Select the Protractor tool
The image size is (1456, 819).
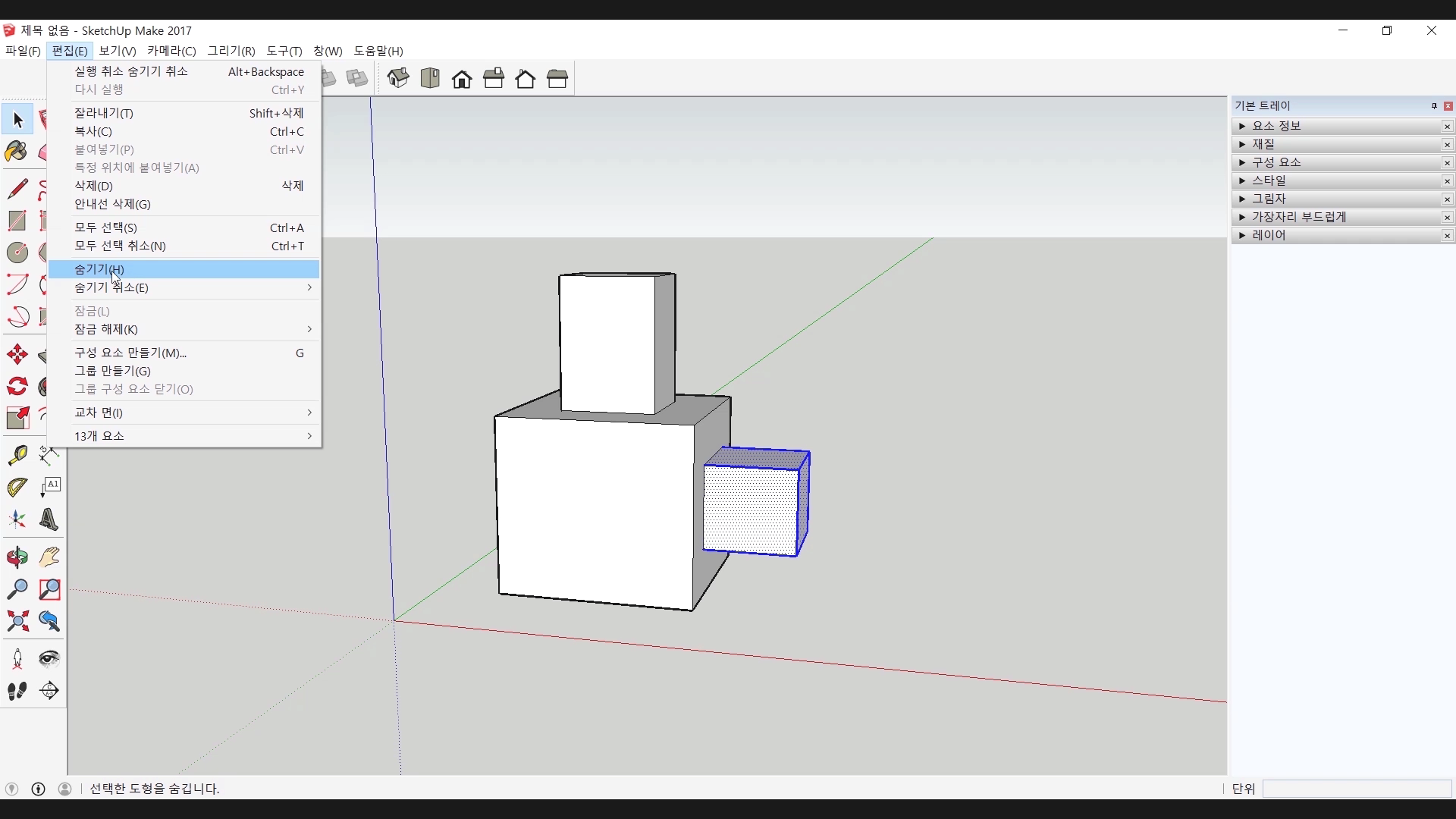coord(17,488)
